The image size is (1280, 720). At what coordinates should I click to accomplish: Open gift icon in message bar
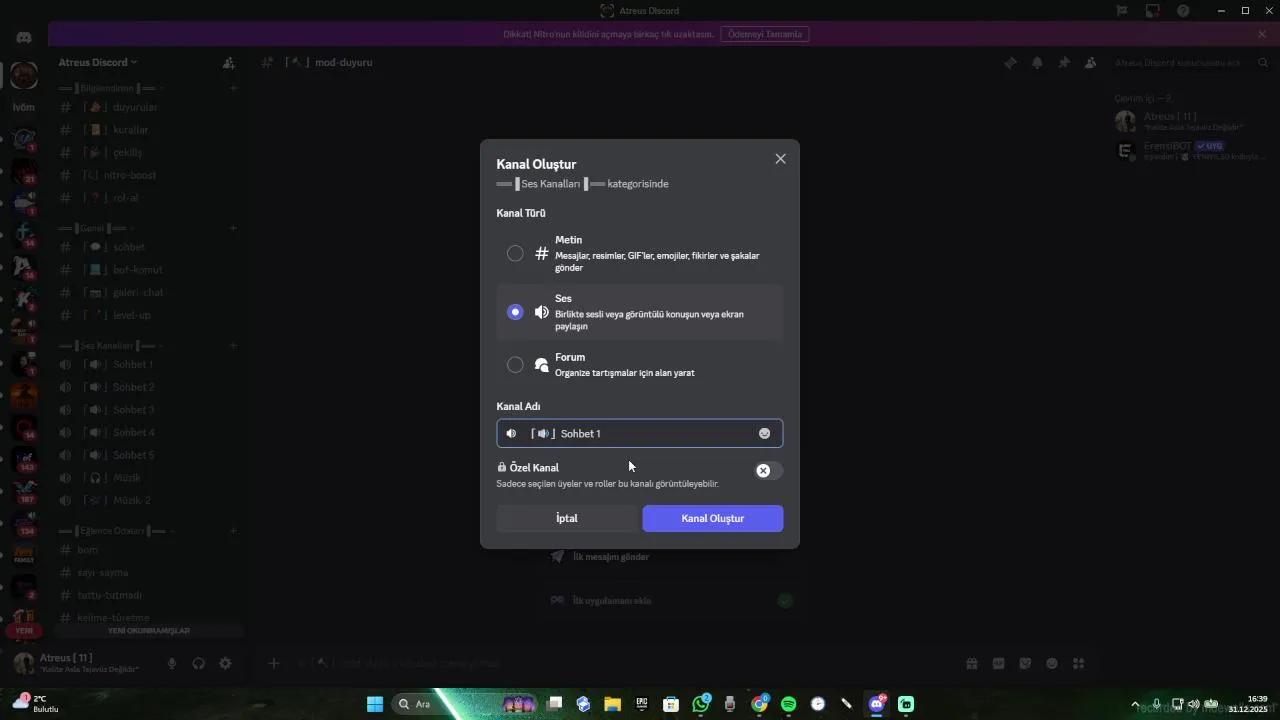[x=971, y=663]
